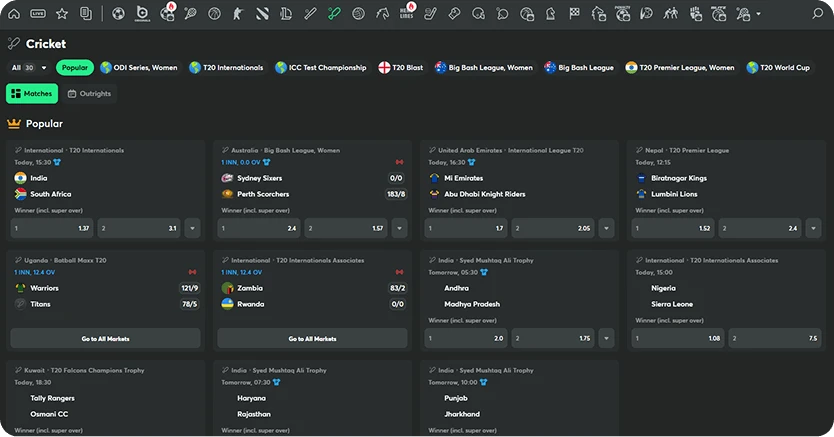This screenshot has height=437, width=834.
Task: Open the Home icon in top bar
Action: point(14,14)
